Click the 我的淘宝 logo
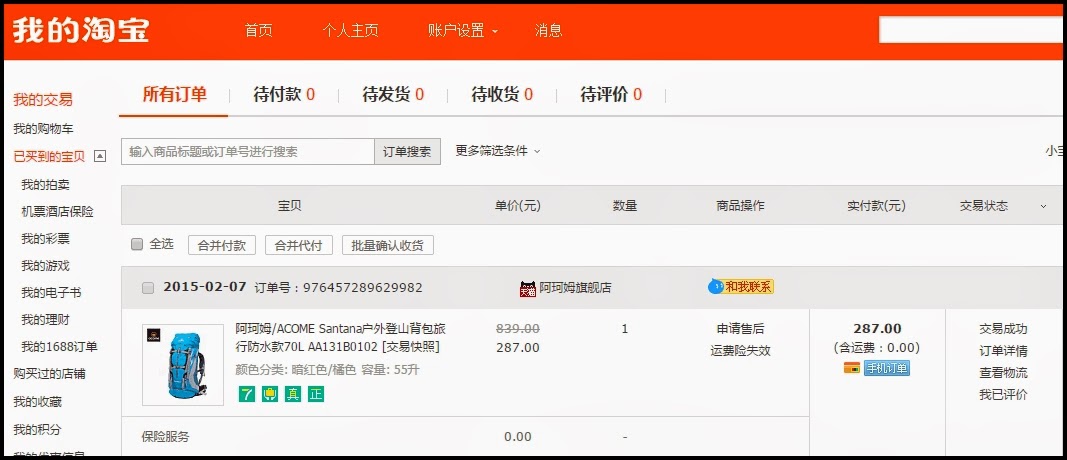 pos(80,30)
